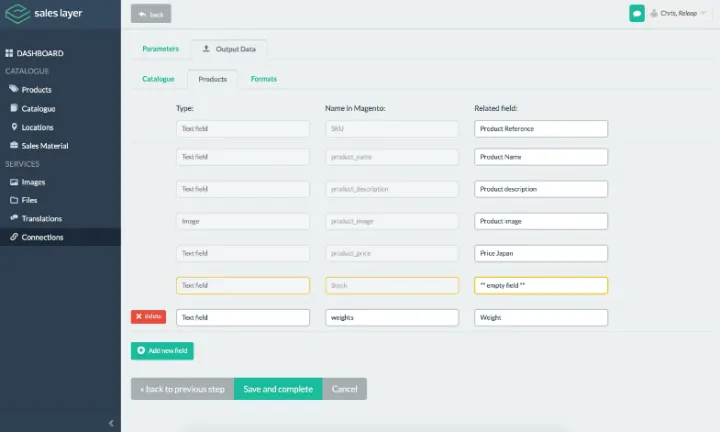Screen dimensions: 720x432
Task: Switch to the Formats sub-tab
Action: 264,79
